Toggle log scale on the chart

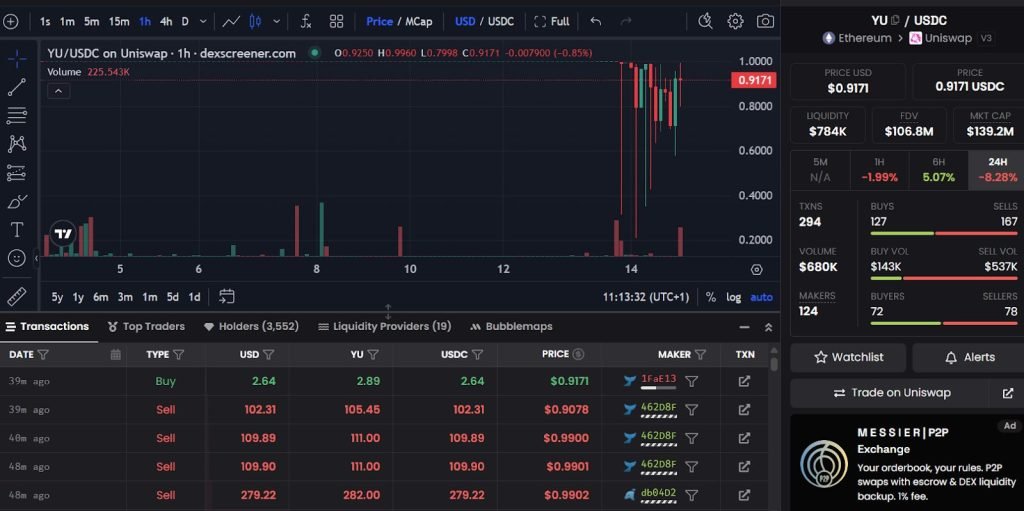pos(733,297)
